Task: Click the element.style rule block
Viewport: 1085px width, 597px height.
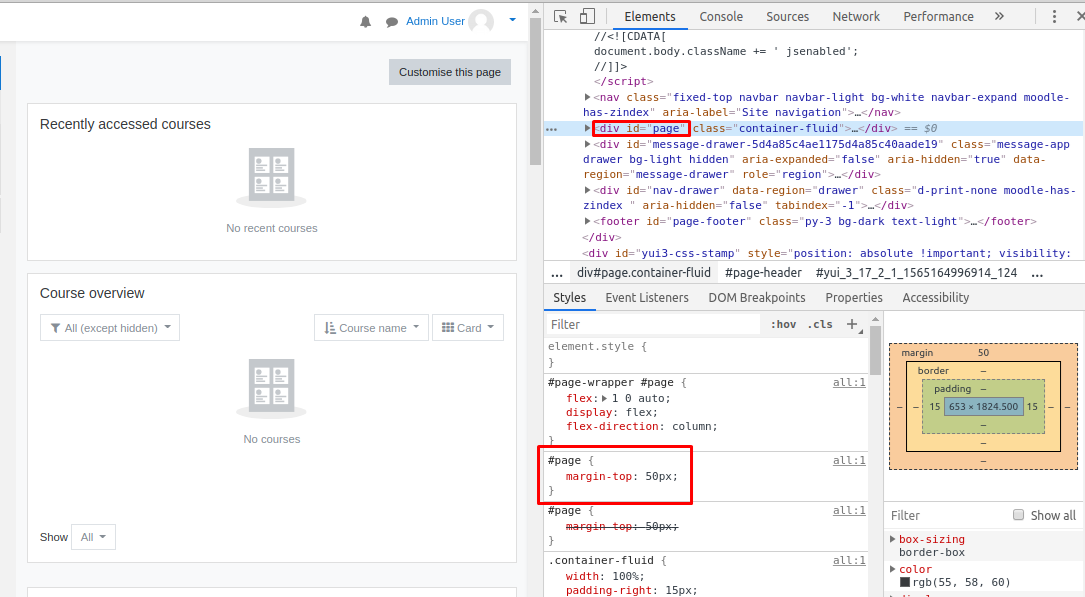Action: tap(706, 353)
